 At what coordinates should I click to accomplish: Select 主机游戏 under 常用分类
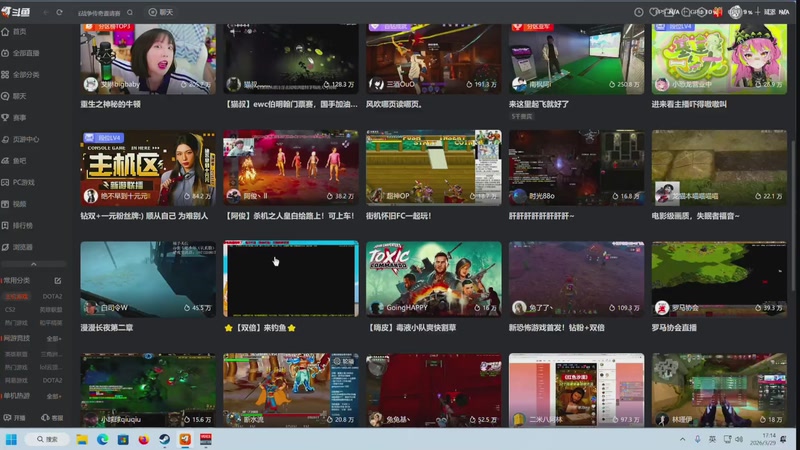(x=16, y=296)
